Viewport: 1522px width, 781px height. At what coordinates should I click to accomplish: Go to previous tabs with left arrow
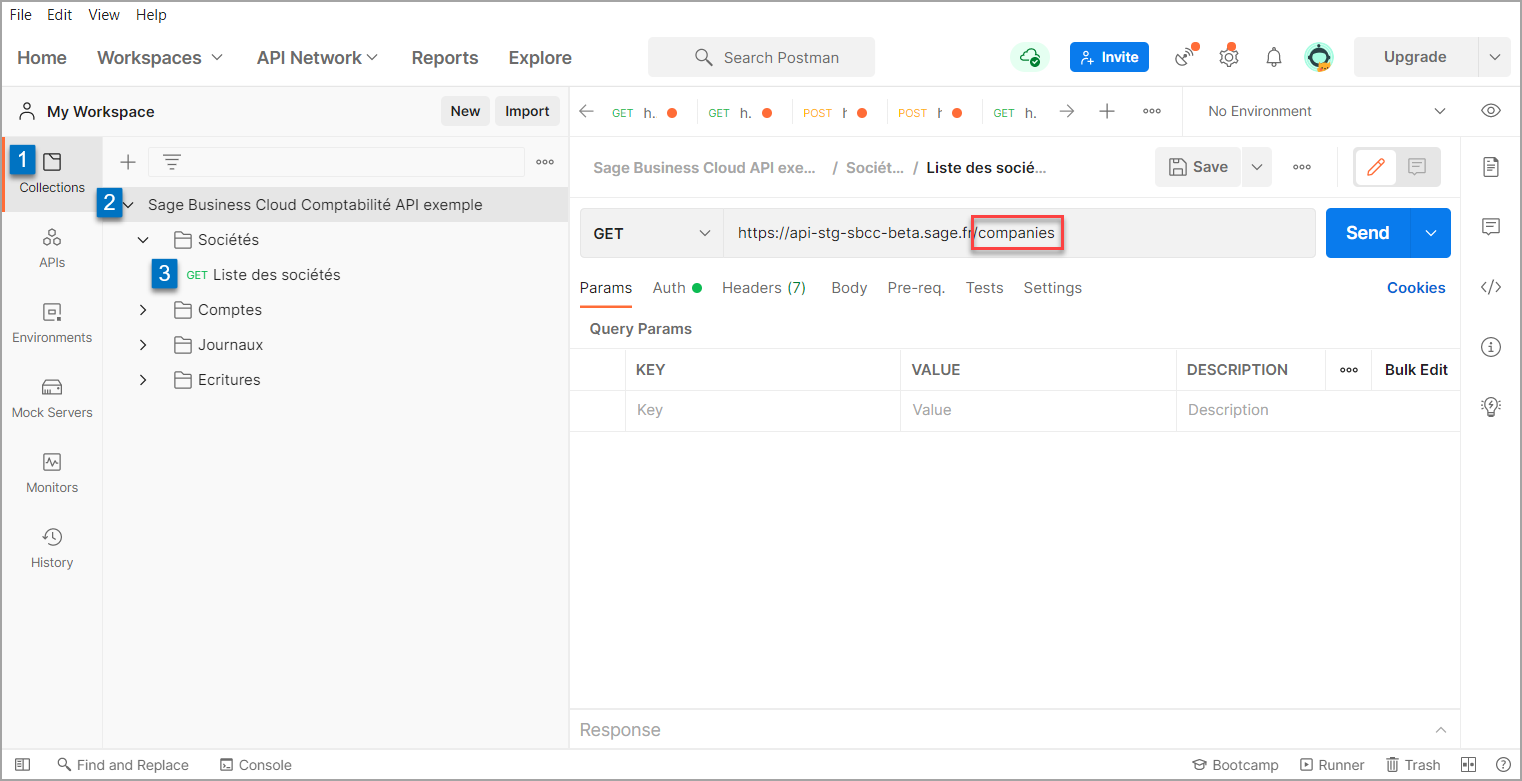[587, 112]
